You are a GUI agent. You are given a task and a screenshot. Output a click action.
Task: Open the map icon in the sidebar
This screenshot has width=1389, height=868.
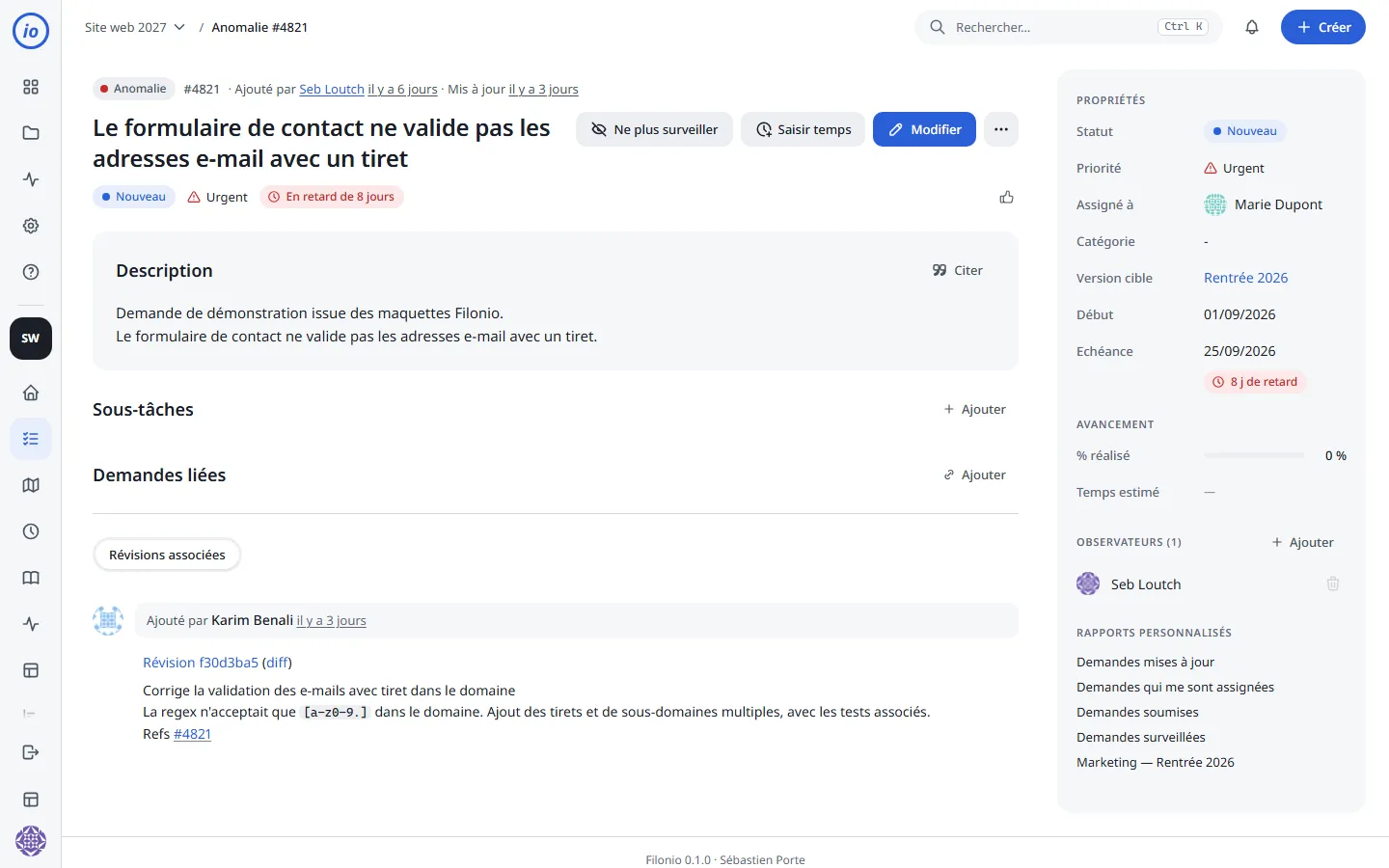(31, 485)
